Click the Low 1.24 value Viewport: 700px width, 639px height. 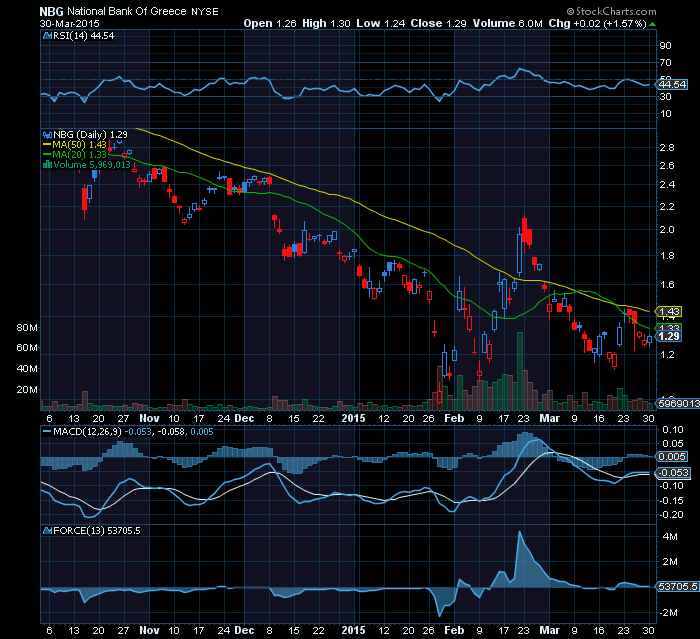[x=380, y=23]
